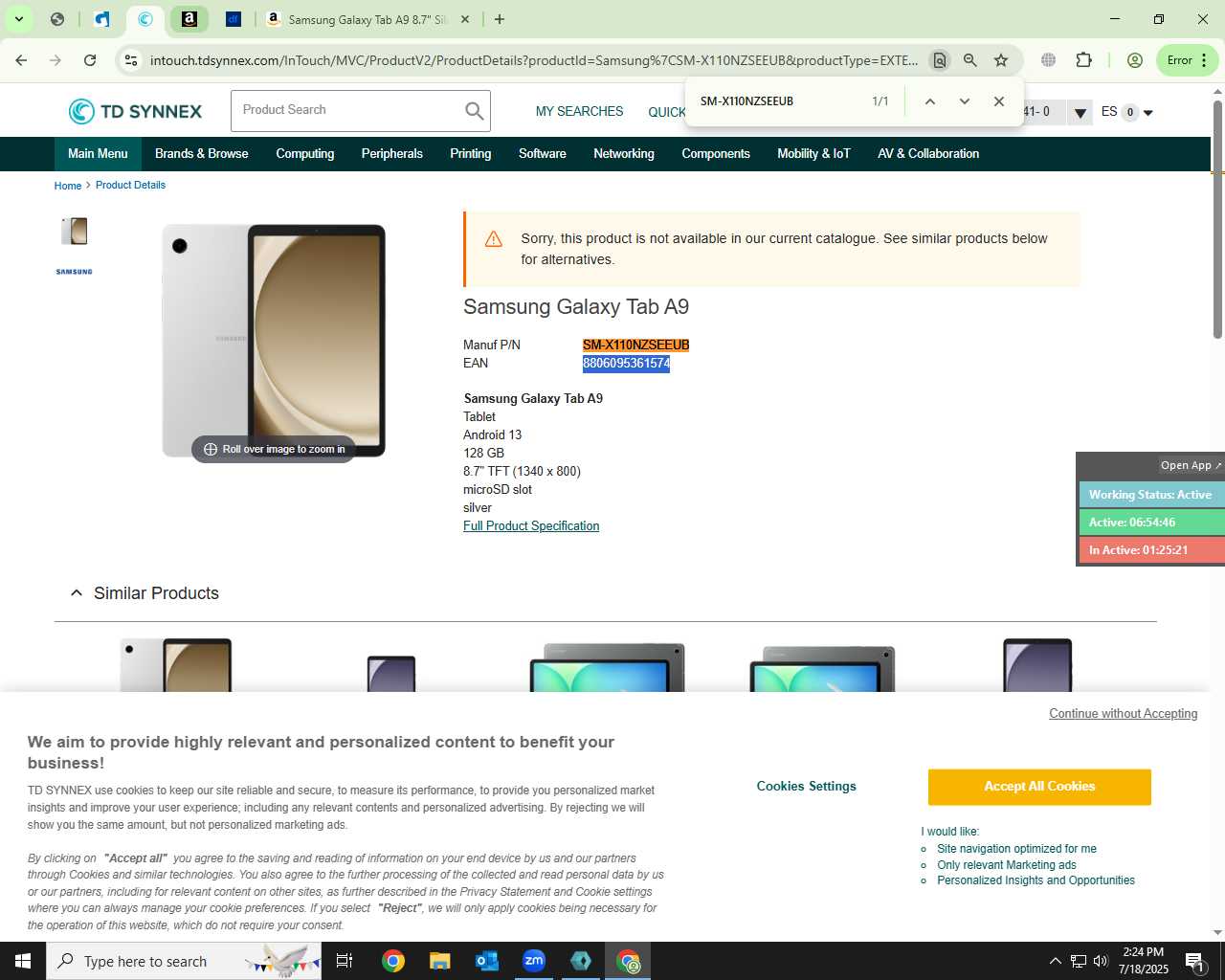Open the site information icon in address bar

click(x=131, y=60)
